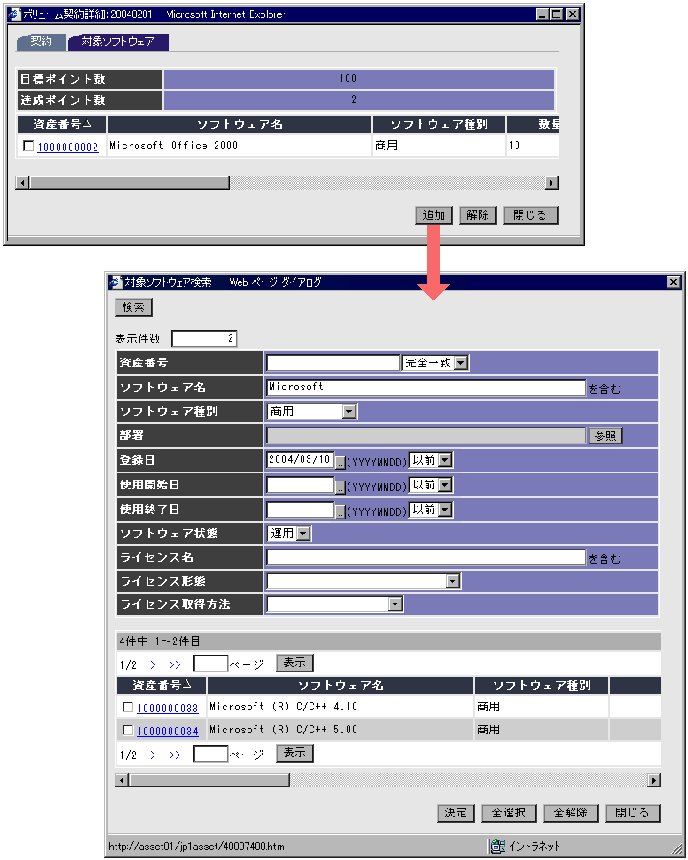
Task: Click the 登録日 date field
Action: pyautogui.click(x=300, y=460)
